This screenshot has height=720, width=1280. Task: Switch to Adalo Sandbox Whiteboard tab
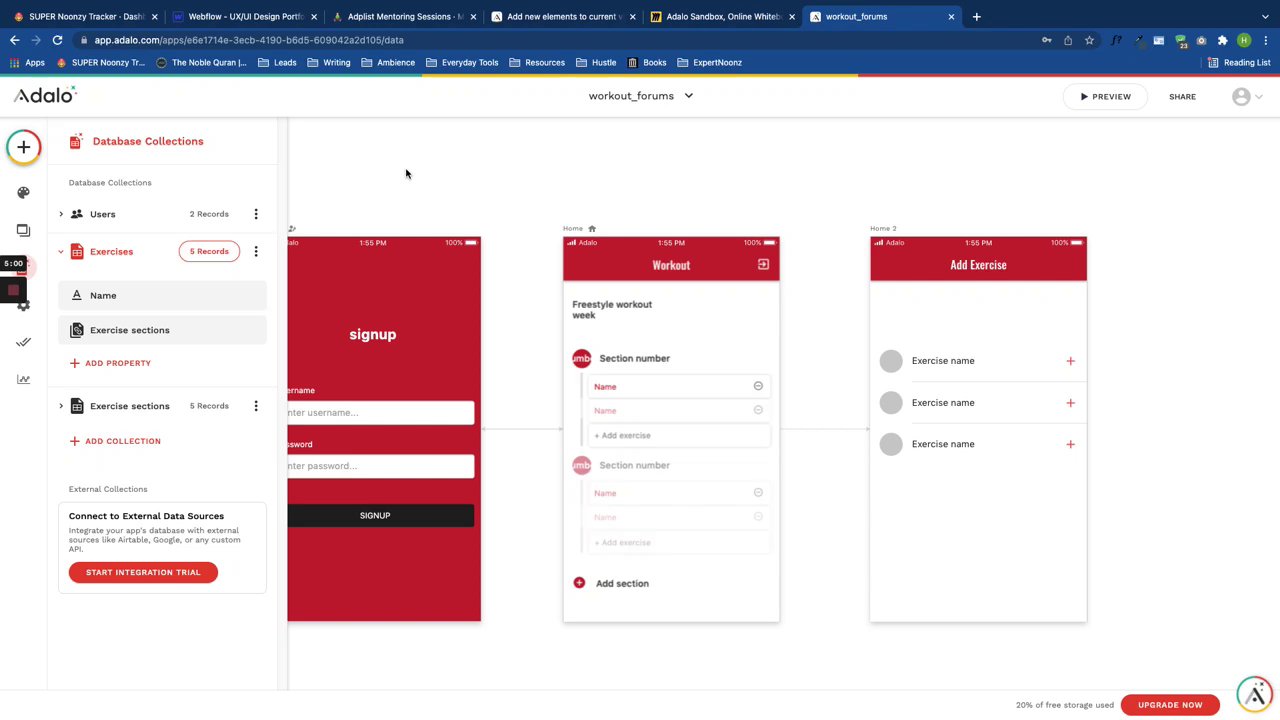723,16
